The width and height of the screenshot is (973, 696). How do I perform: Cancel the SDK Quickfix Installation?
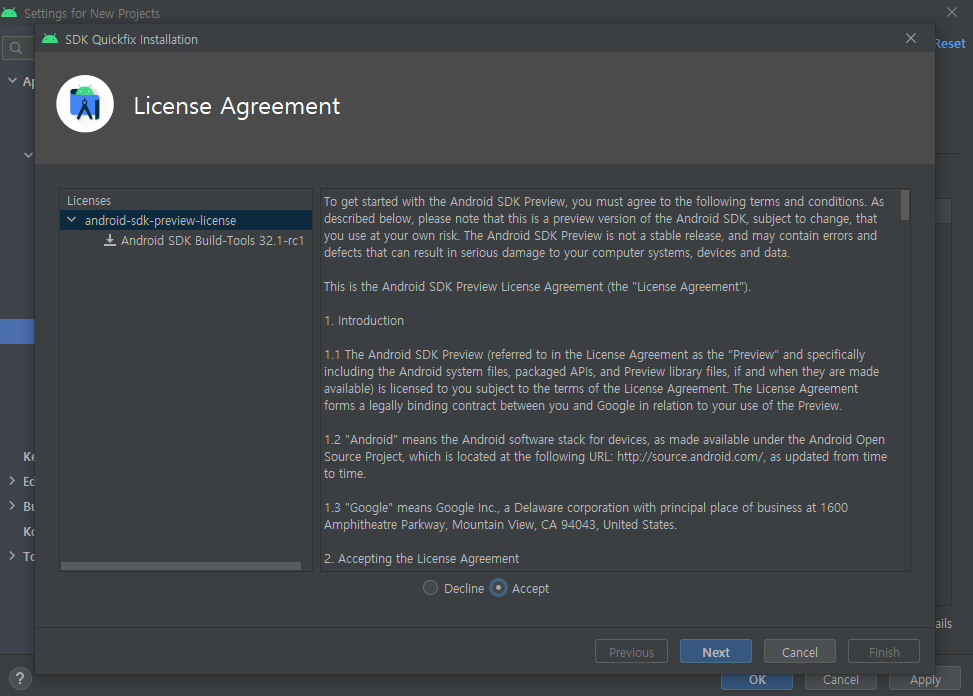pos(800,651)
